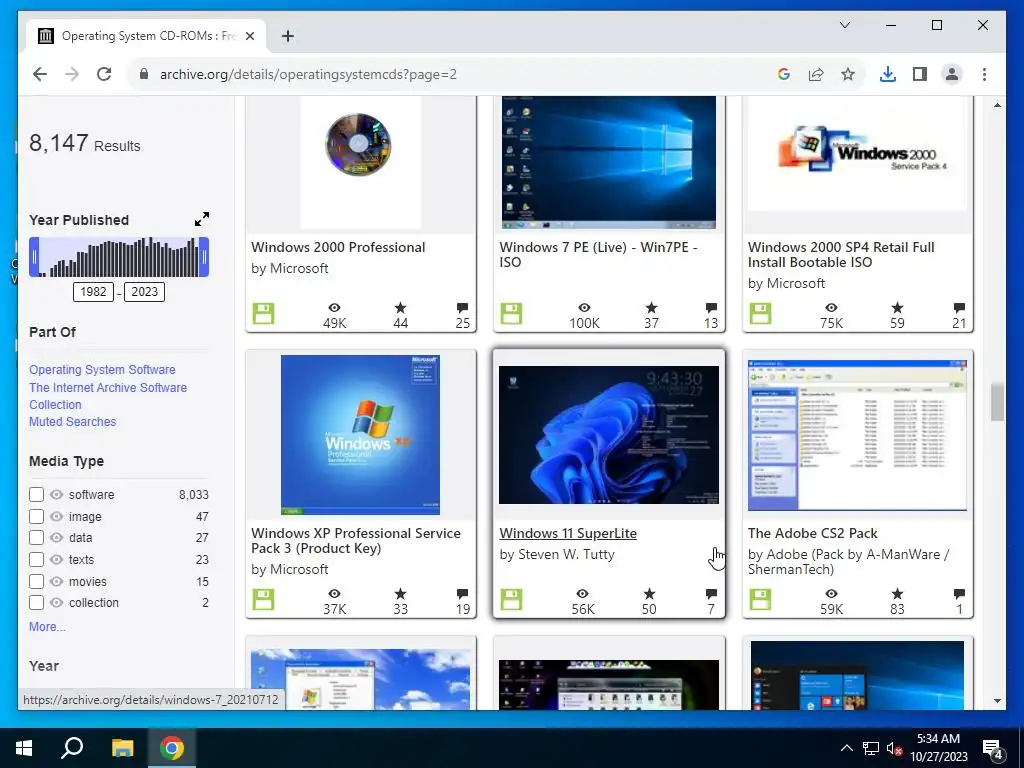Open Windows taskbar search
This screenshot has height=768, width=1024.
pyautogui.click(x=72, y=748)
